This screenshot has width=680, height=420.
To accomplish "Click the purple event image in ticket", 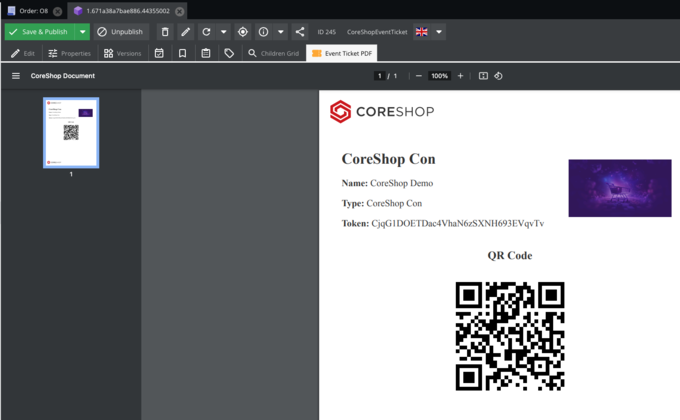I will click(x=620, y=188).
